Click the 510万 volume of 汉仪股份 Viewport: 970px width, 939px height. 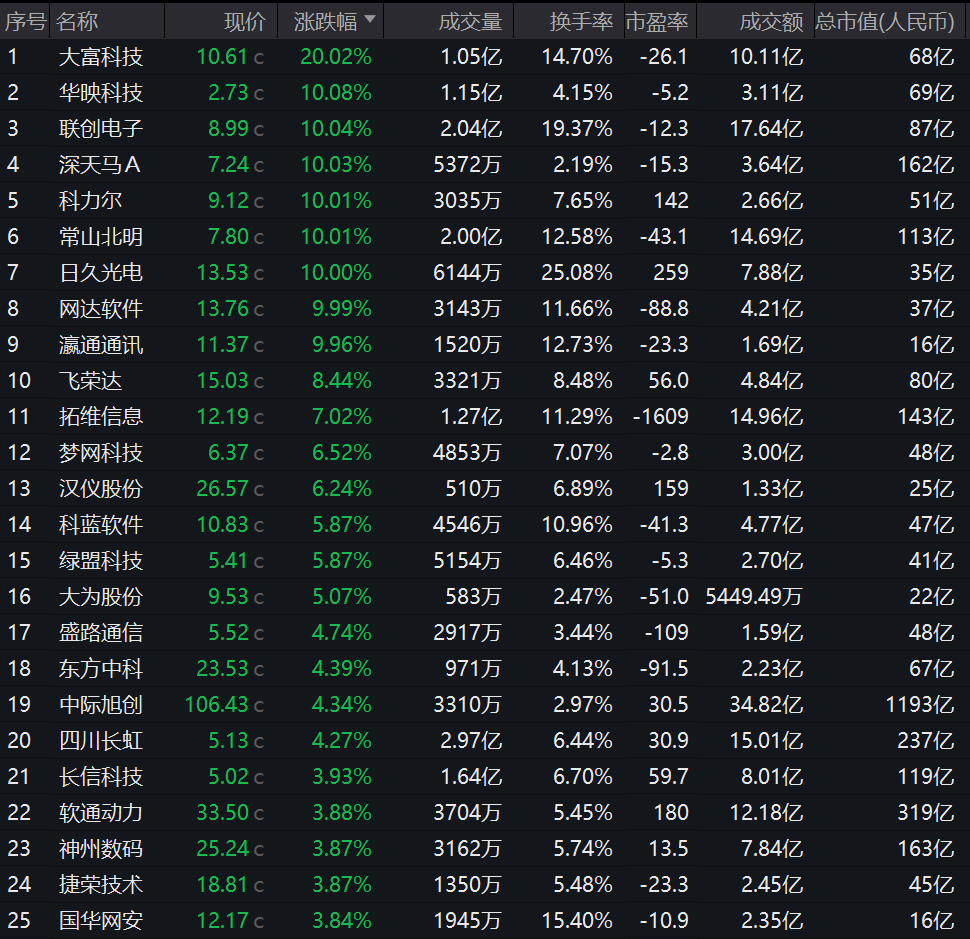pos(473,488)
